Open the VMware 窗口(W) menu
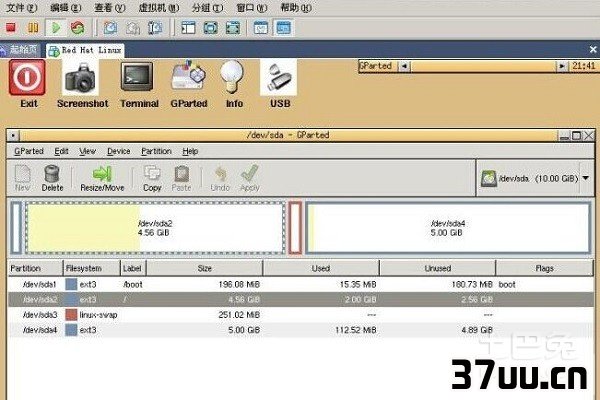Screen dimensions: 600x400 (252, 8)
